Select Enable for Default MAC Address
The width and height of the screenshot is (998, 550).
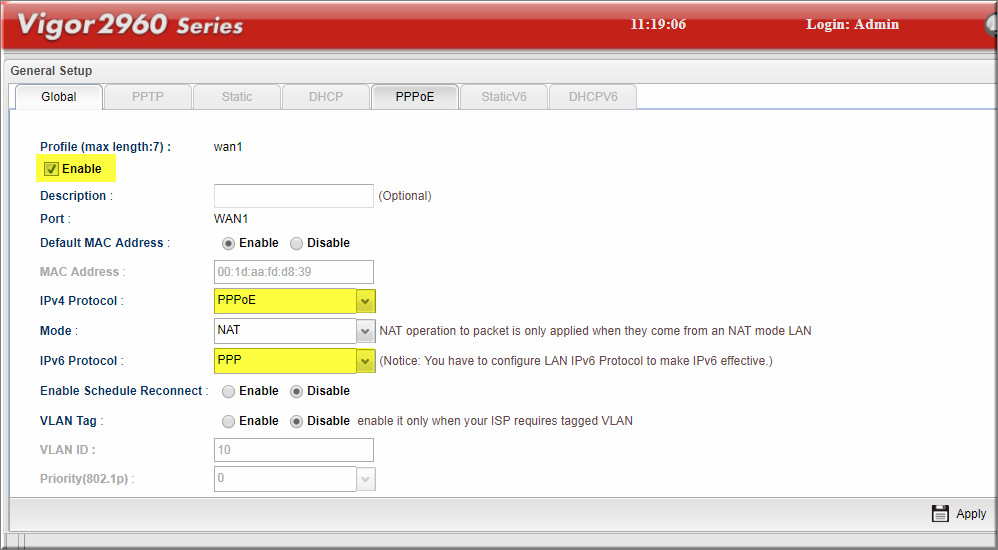(228, 243)
